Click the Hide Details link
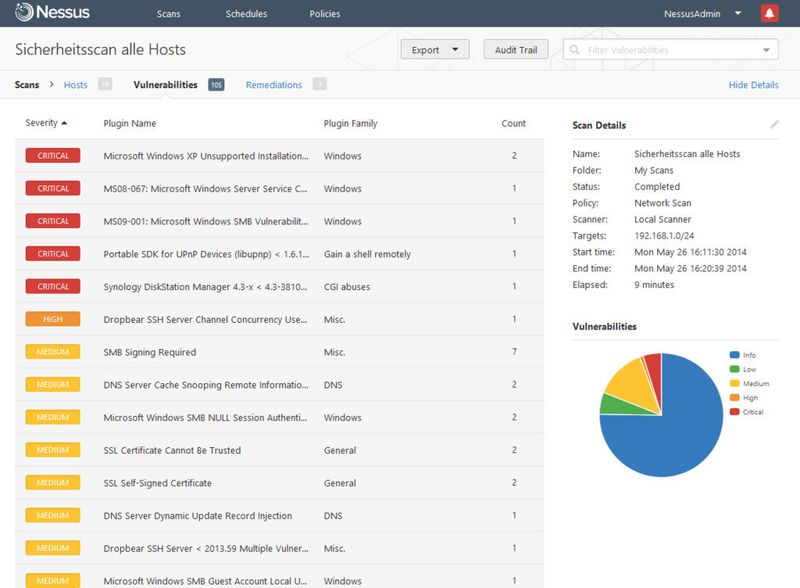This screenshot has width=800, height=588. [753, 85]
